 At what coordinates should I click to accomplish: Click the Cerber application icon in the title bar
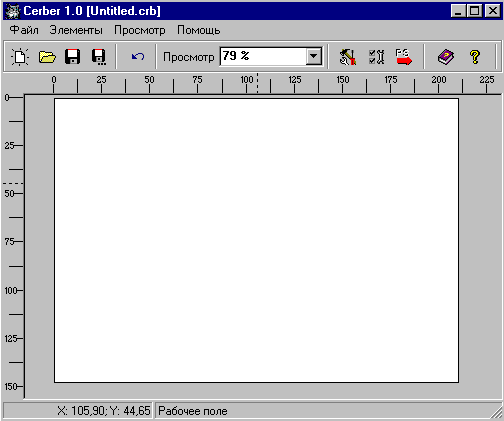click(x=13, y=11)
